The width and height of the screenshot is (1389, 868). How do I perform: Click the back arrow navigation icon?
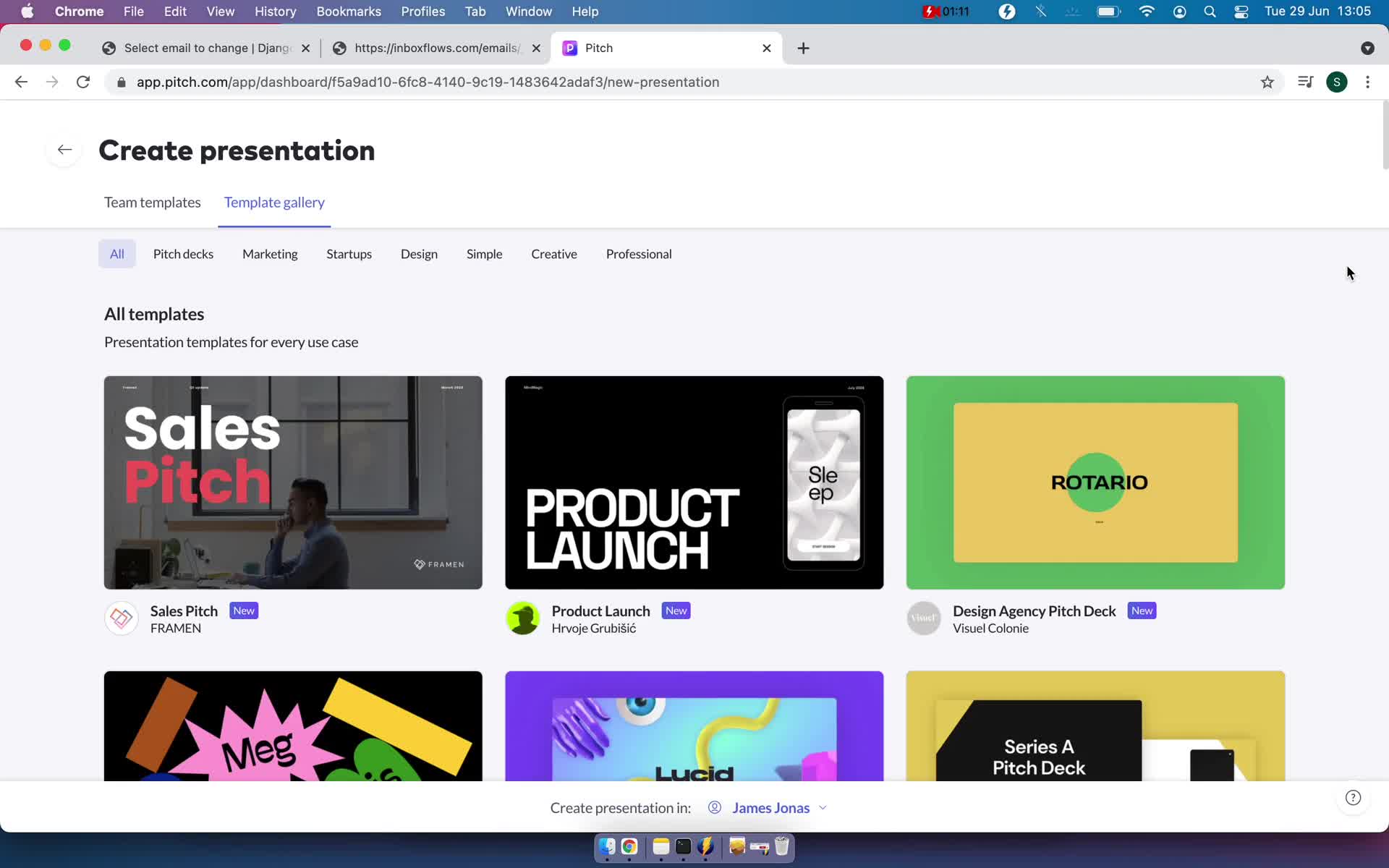(64, 150)
